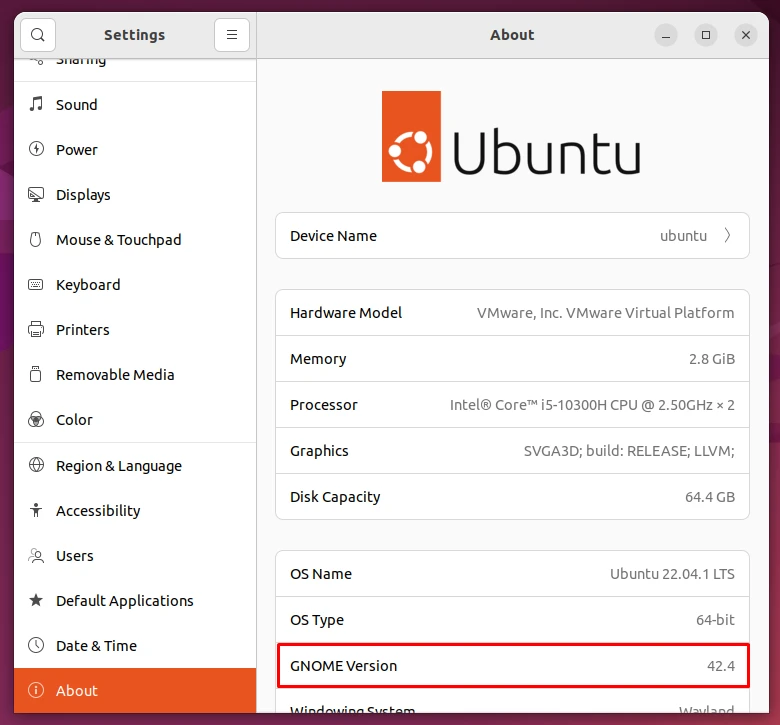The height and width of the screenshot is (725, 780).
Task: Click the GNOME Version label
Action: pos(343,666)
